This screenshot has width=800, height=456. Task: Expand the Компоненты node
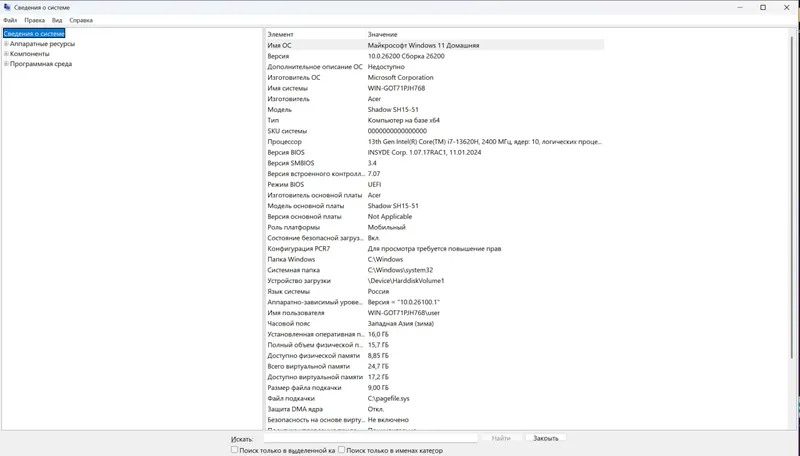pos(6,54)
